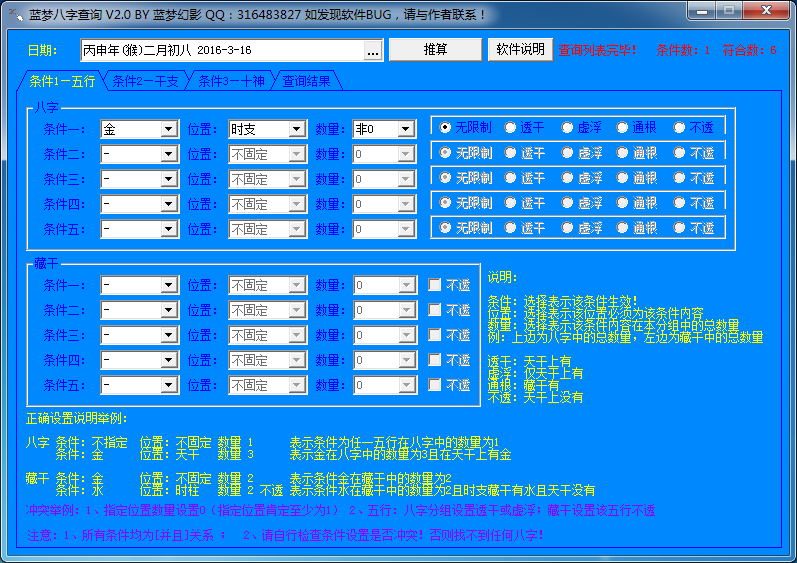
Task: Click the 查询列表完毕! status text
Action: pos(597,50)
